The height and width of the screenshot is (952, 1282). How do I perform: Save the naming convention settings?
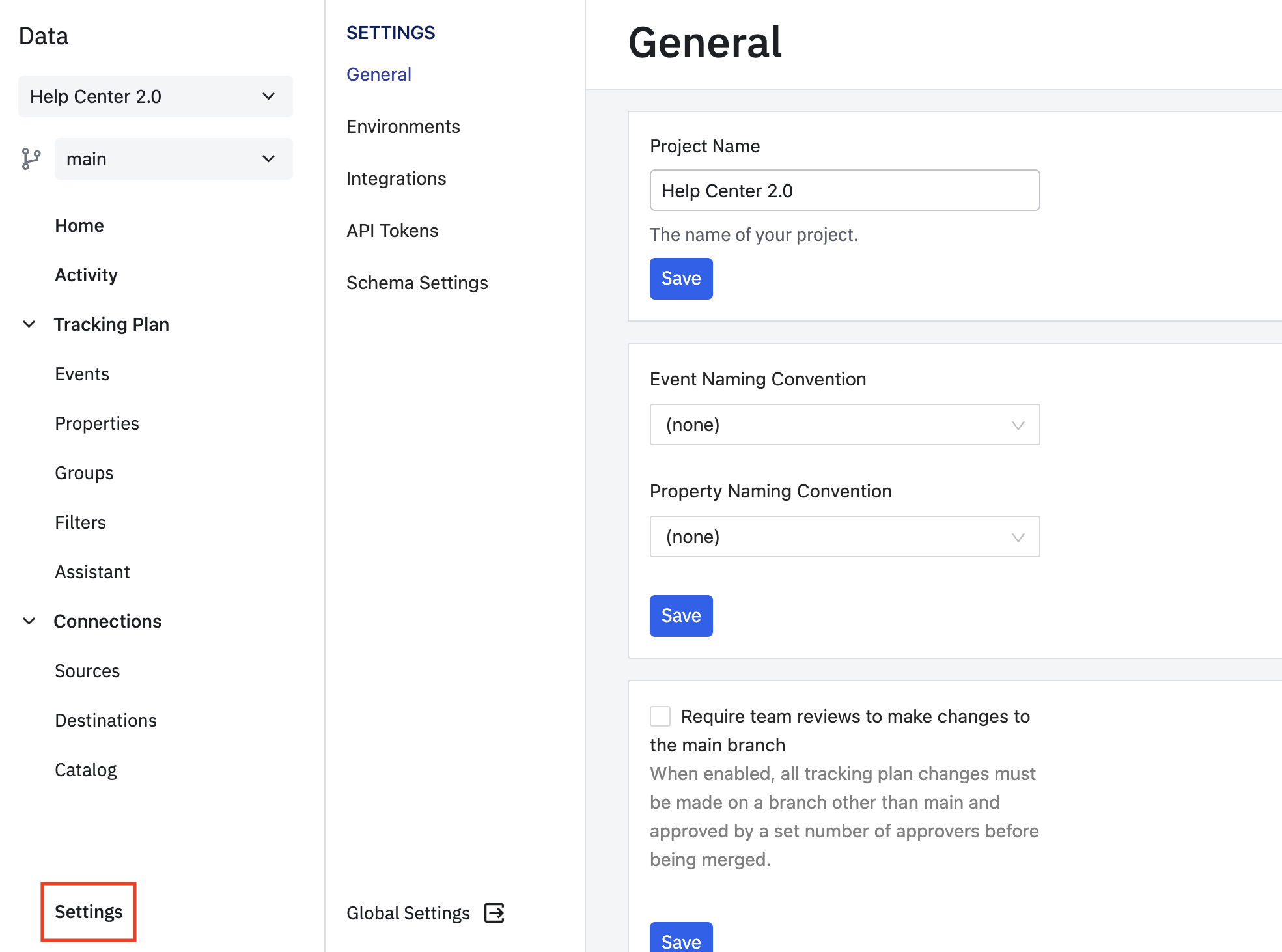click(x=681, y=616)
